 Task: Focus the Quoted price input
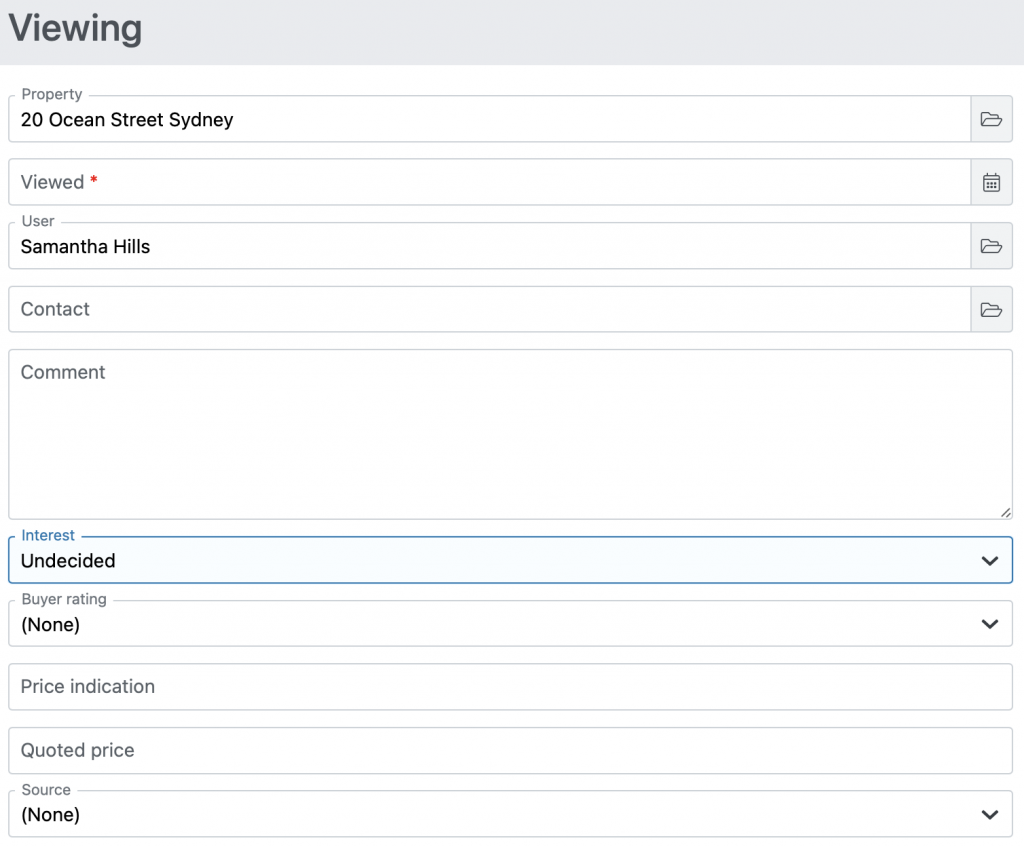click(510, 750)
